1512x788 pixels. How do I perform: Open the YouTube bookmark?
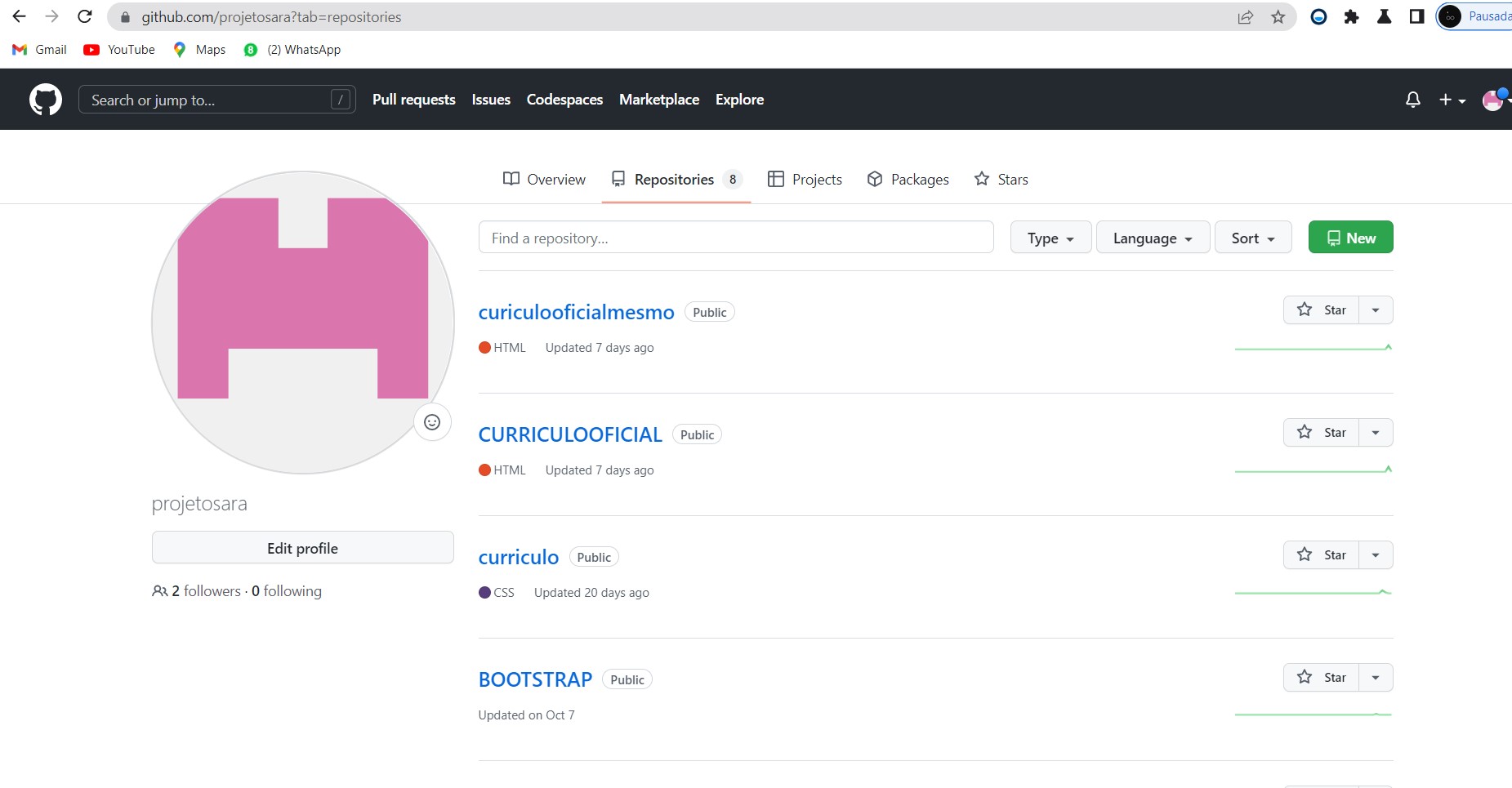(x=119, y=50)
